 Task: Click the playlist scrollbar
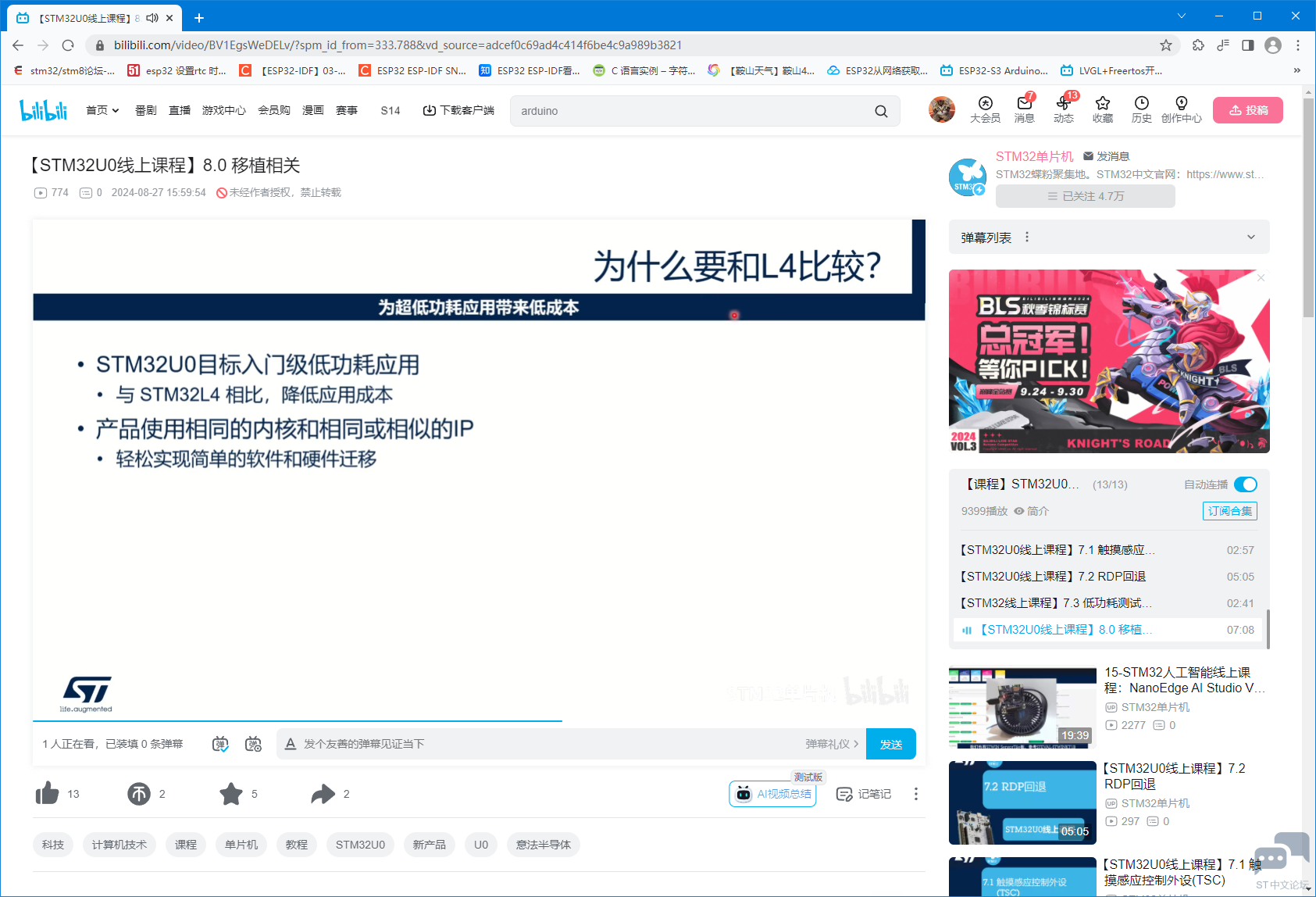[1267, 629]
